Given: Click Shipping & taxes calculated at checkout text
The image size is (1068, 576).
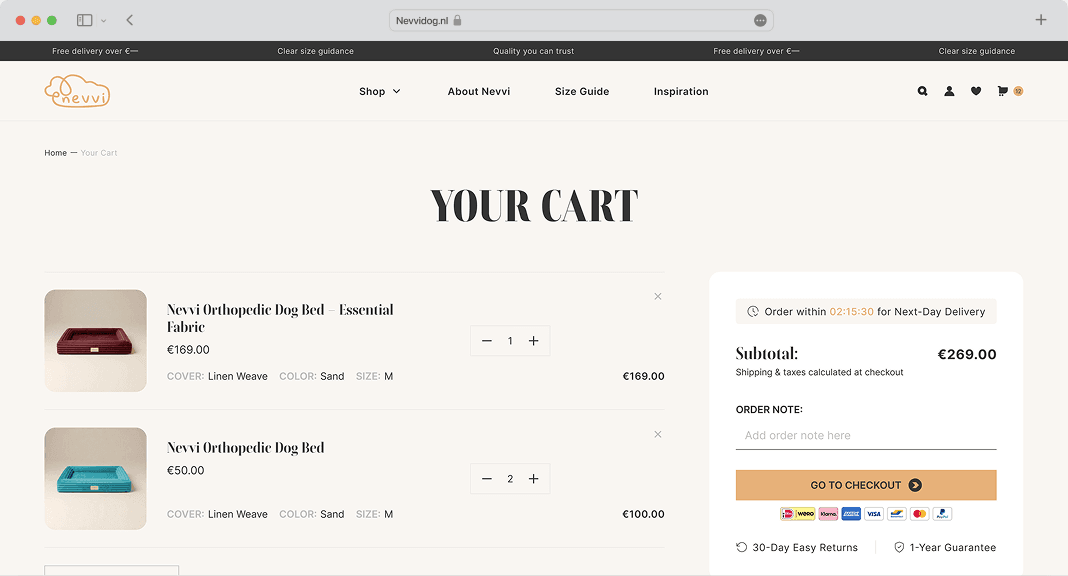Looking at the screenshot, I should point(819,372).
